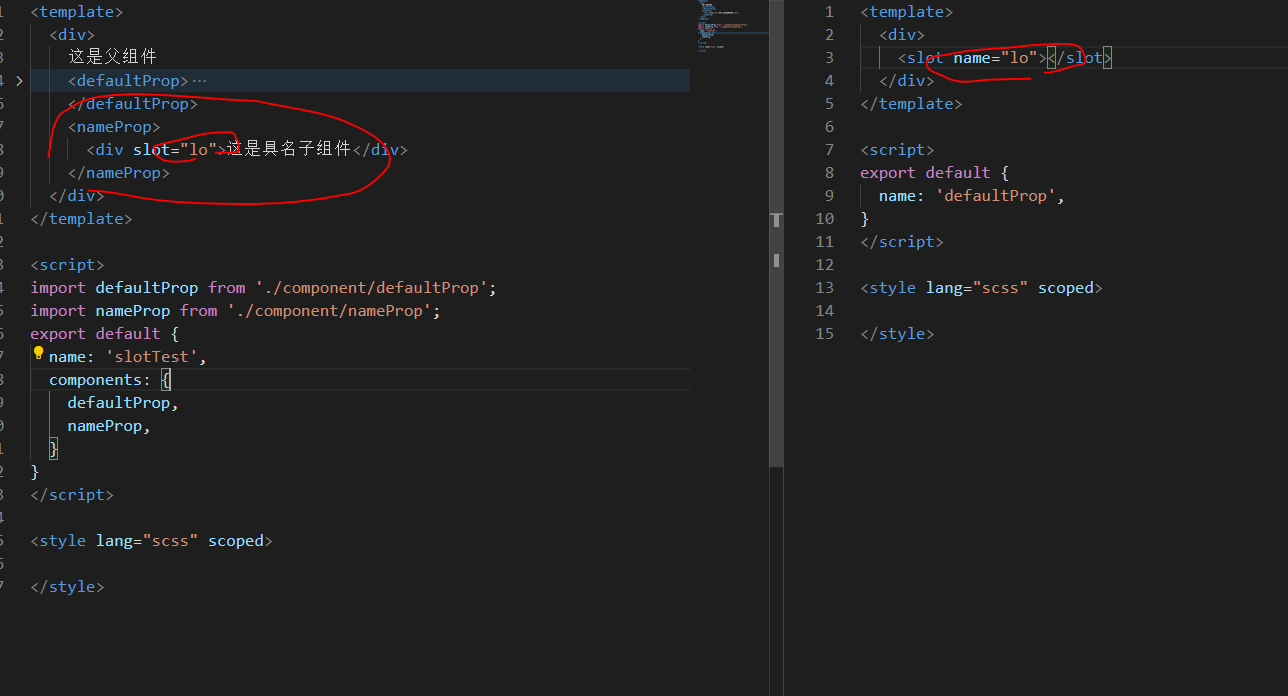The height and width of the screenshot is (696, 1288).
Task: Click the 'slot="lo"' attribute in left editor
Action: coord(175,150)
